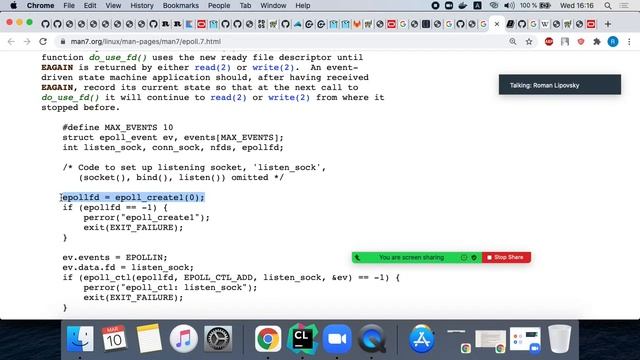Click the man7.org URL address field
The image size is (640, 360).
[x=146, y=42]
